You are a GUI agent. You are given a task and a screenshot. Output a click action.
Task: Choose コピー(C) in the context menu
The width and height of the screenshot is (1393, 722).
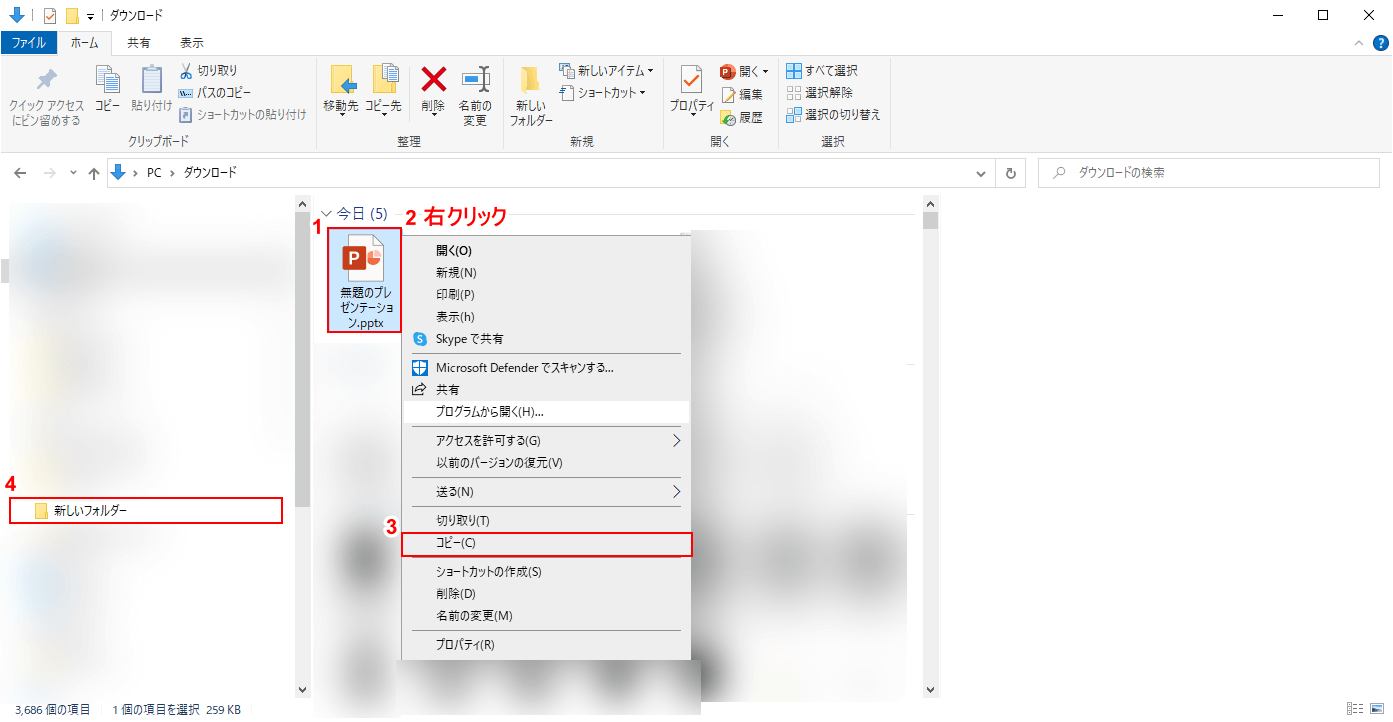(546, 543)
